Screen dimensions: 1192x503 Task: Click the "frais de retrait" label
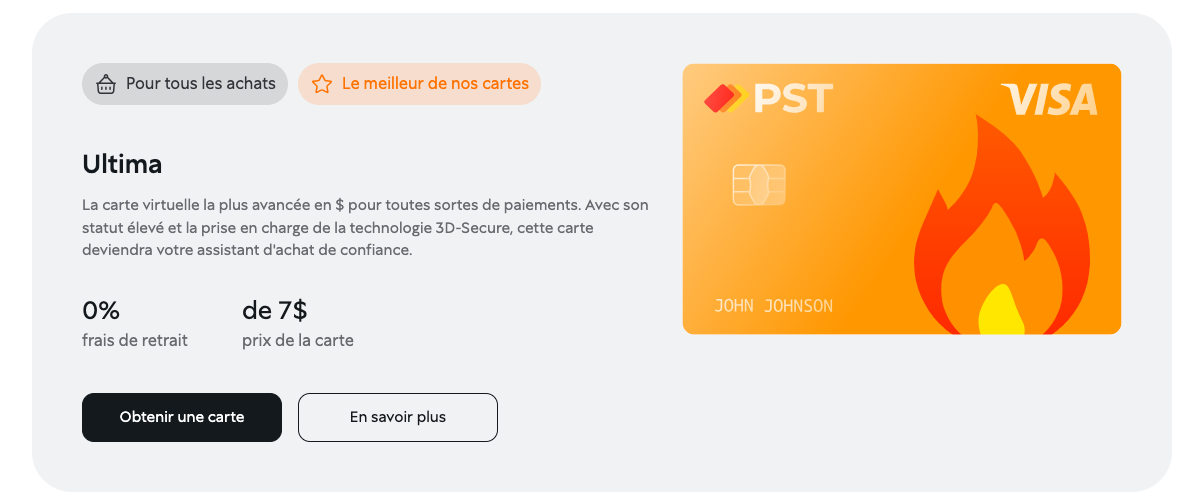coord(135,340)
